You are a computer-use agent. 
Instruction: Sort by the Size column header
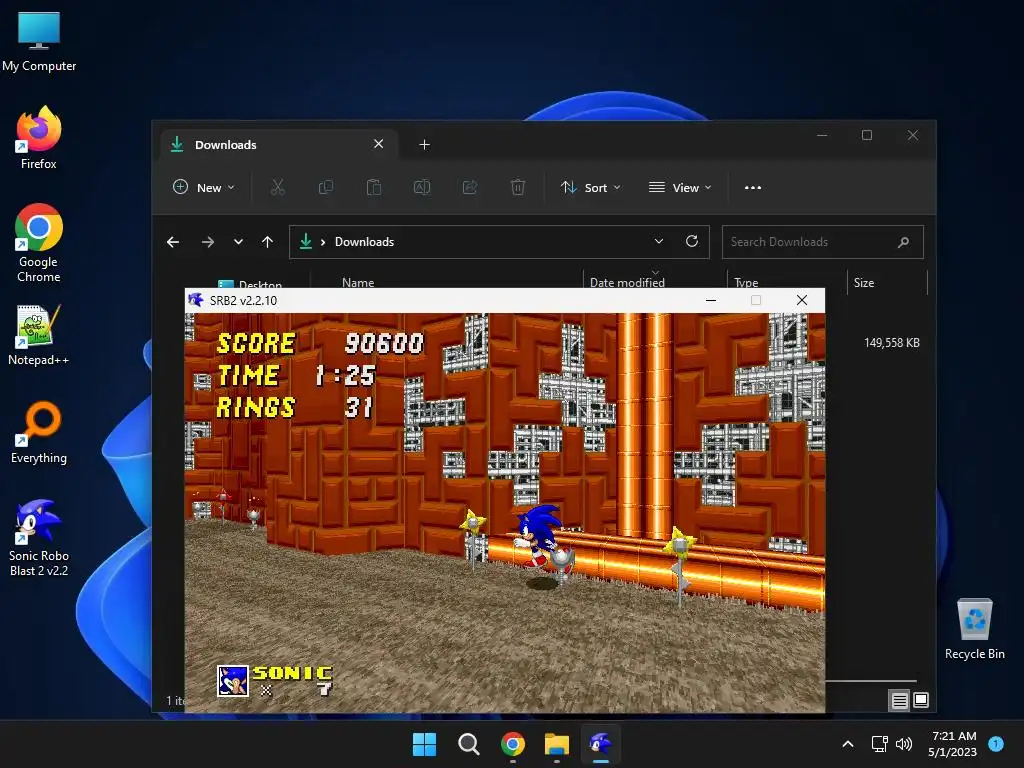tap(864, 283)
